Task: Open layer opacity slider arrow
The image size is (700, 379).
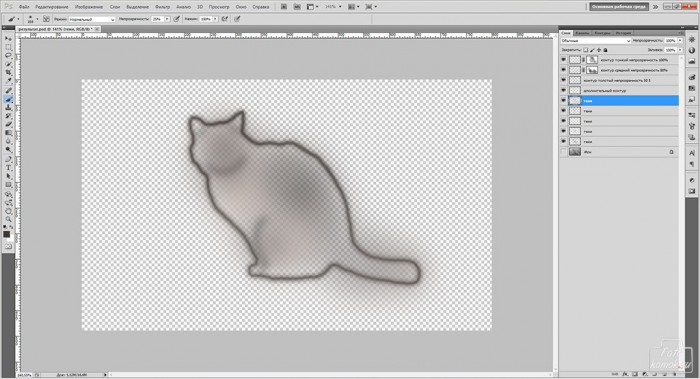Action: 680,41
